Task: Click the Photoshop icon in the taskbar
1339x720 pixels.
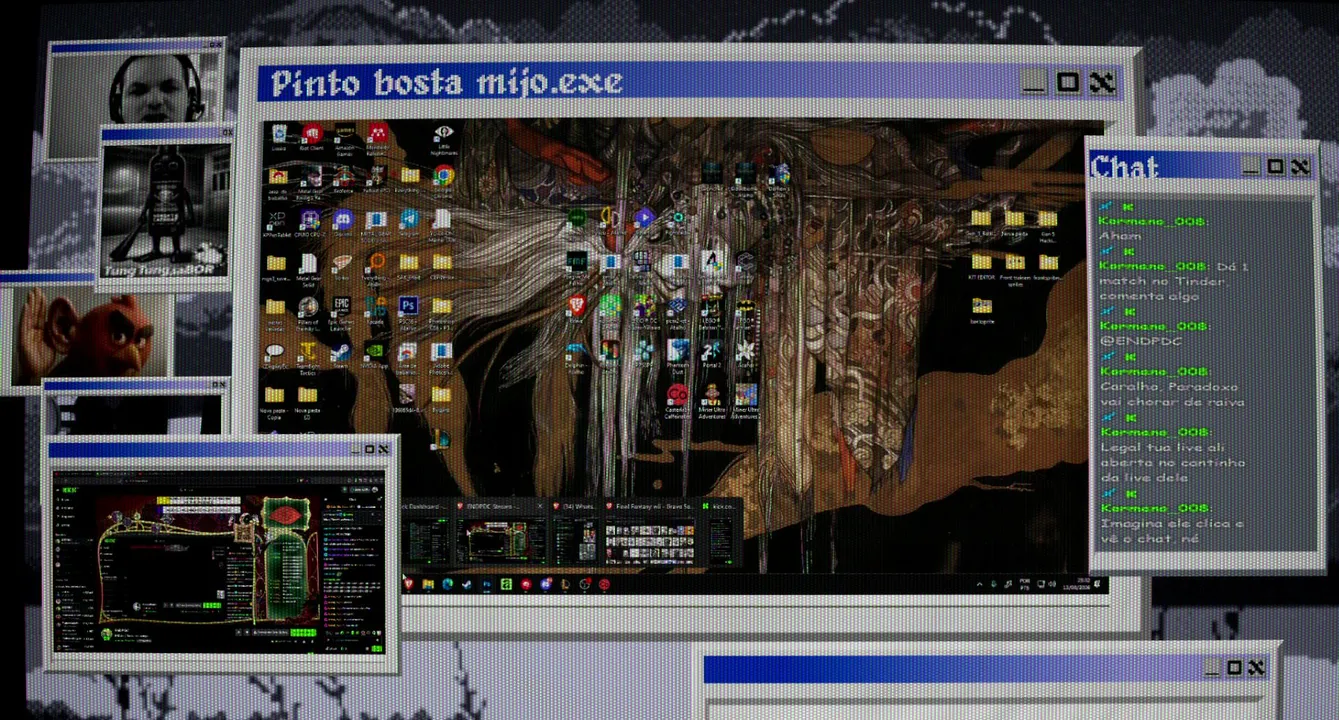Action: (487, 584)
